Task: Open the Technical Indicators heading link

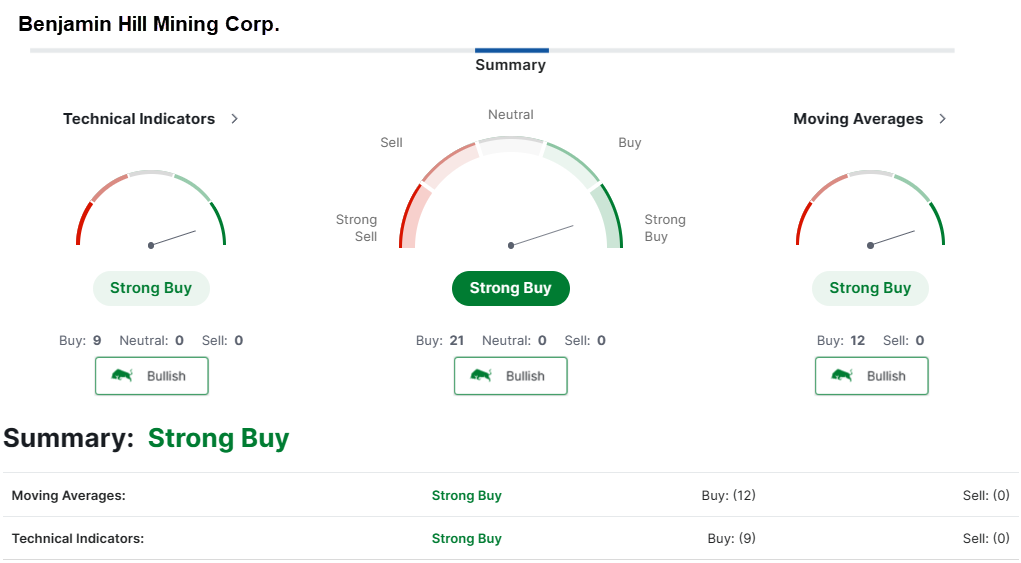Action: [x=139, y=119]
